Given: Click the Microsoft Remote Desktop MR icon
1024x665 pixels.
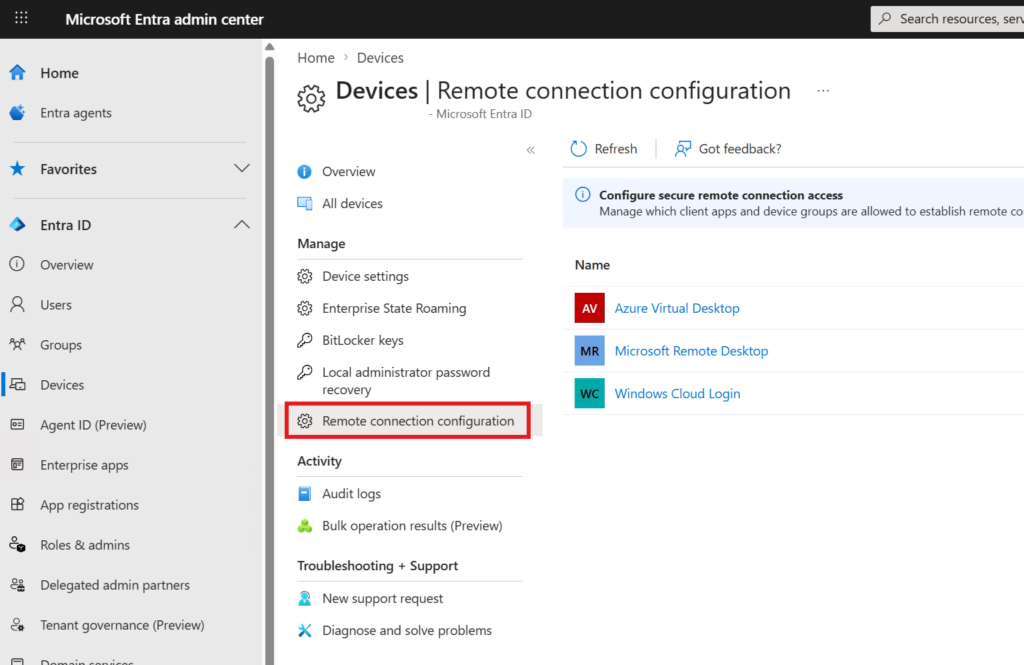Looking at the screenshot, I should [589, 351].
